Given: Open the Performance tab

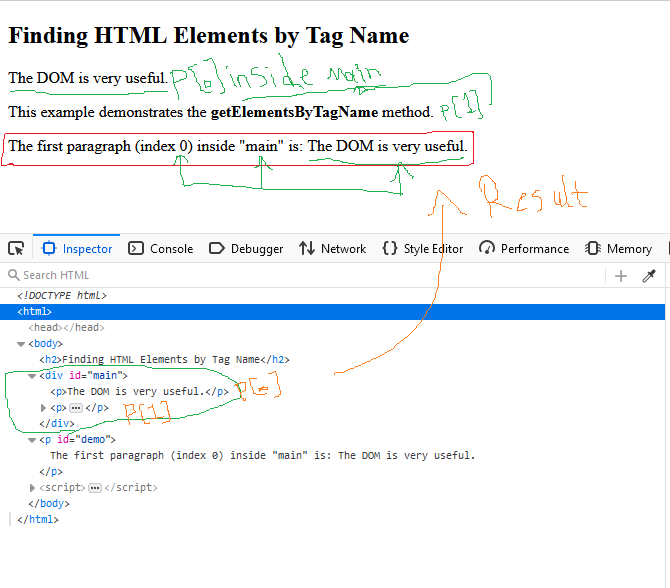Looking at the screenshot, I should point(524,248).
